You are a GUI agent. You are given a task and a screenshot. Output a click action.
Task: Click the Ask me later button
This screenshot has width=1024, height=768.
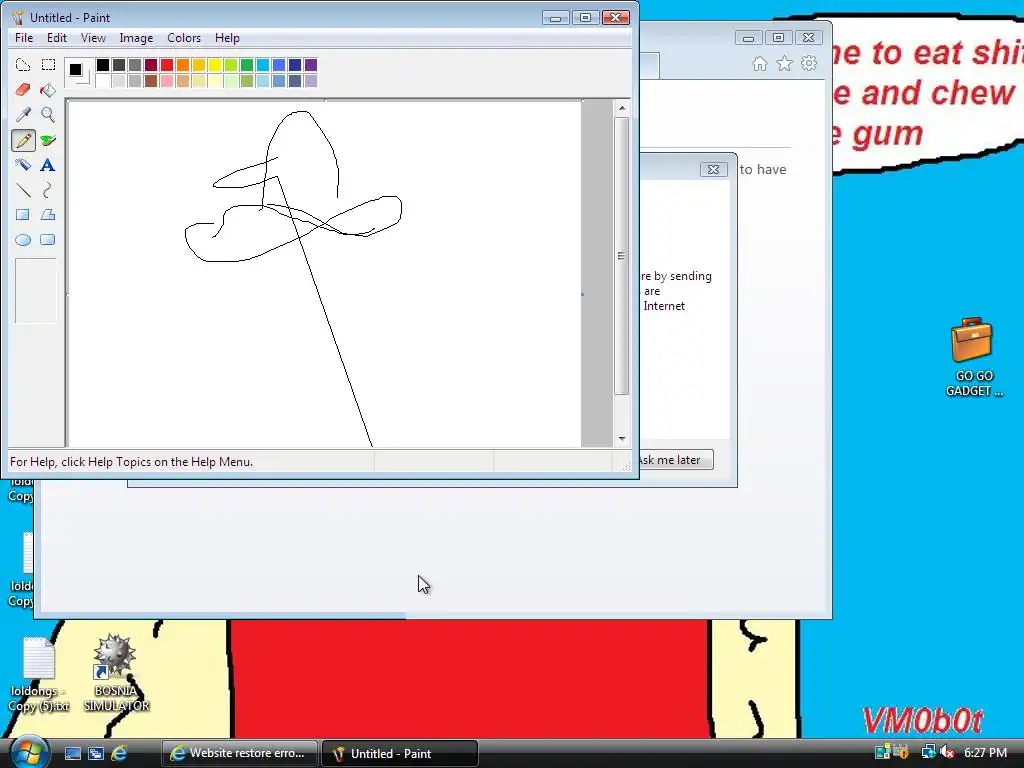tap(675, 460)
